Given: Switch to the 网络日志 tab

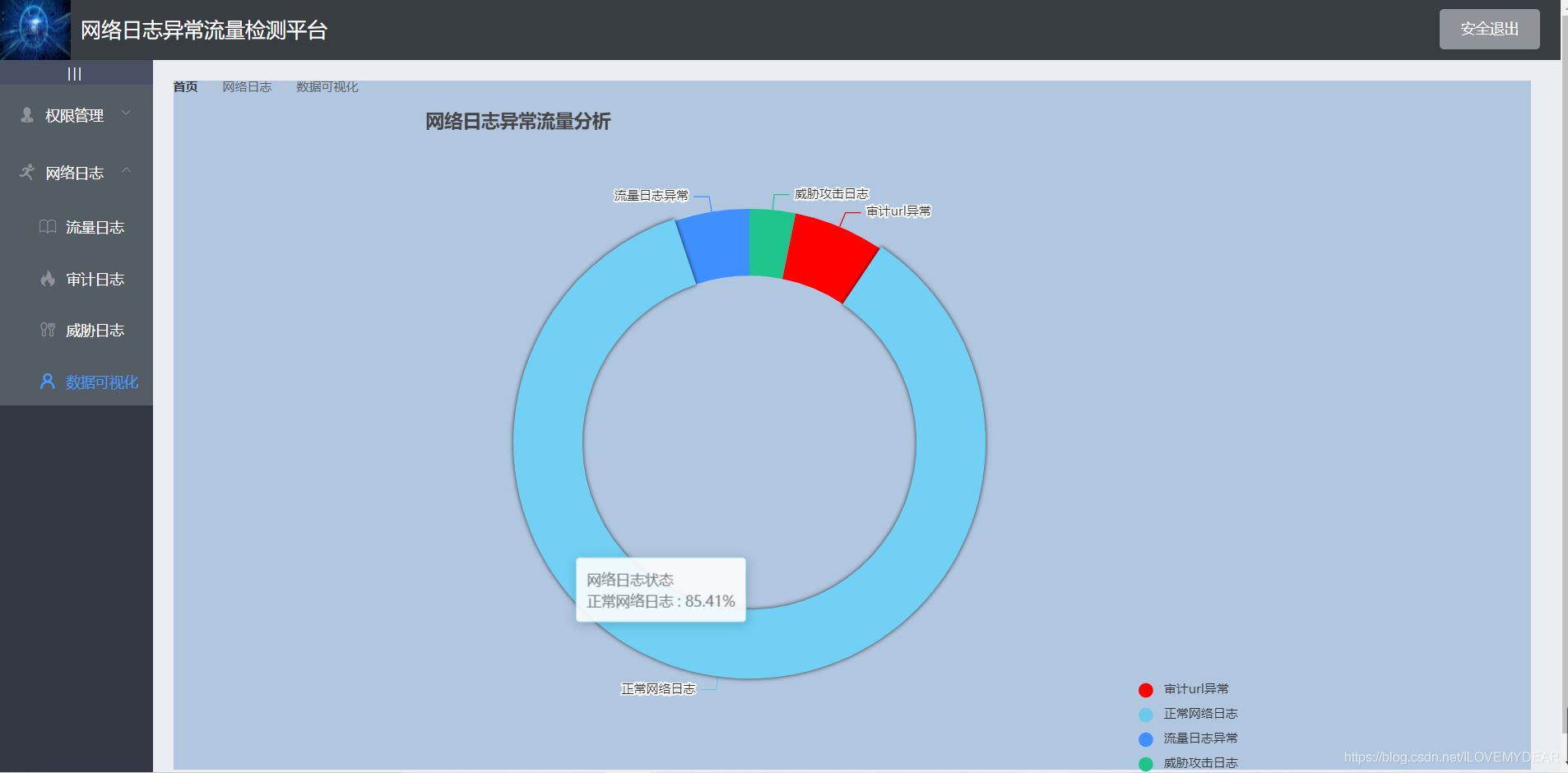Looking at the screenshot, I should pyautogui.click(x=247, y=86).
